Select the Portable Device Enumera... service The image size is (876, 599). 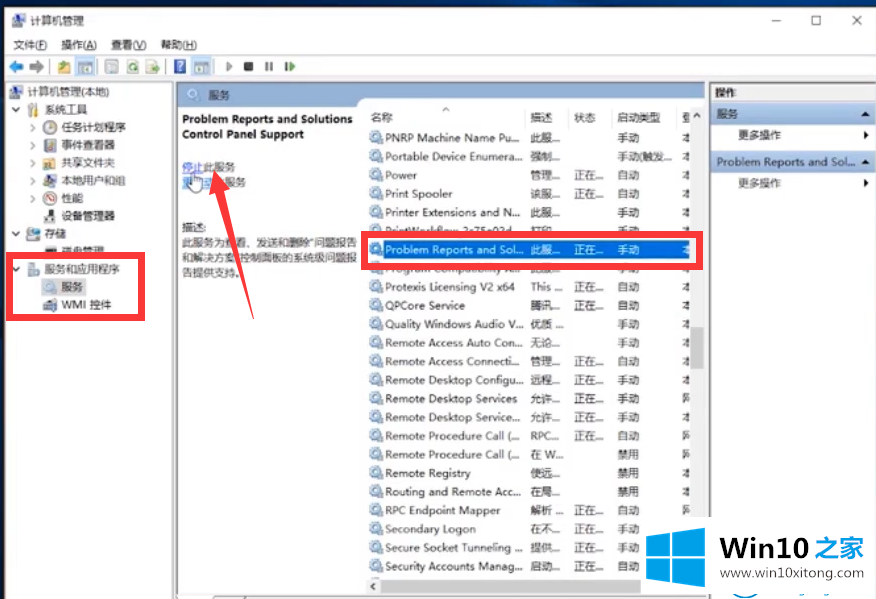coord(529,157)
